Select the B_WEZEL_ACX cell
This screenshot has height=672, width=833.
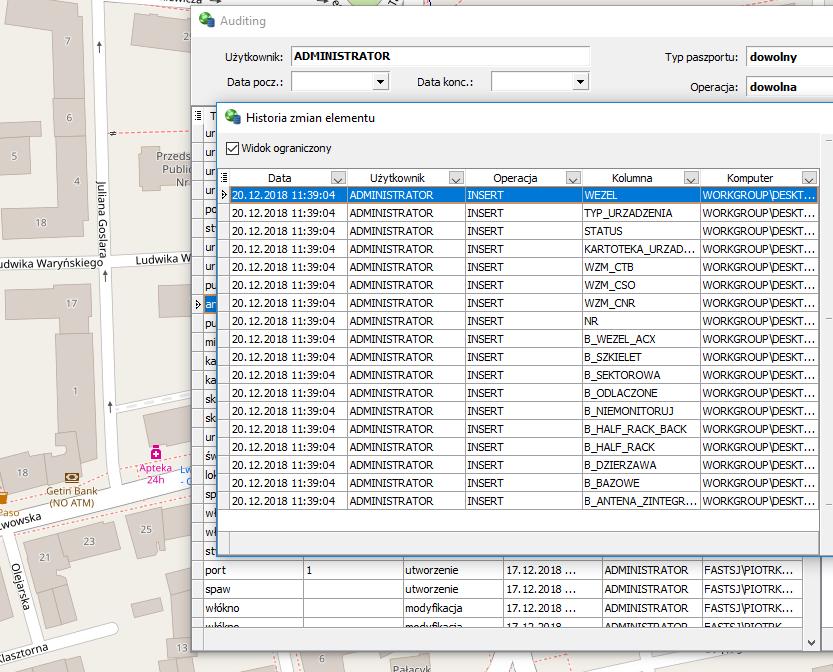click(x=641, y=339)
